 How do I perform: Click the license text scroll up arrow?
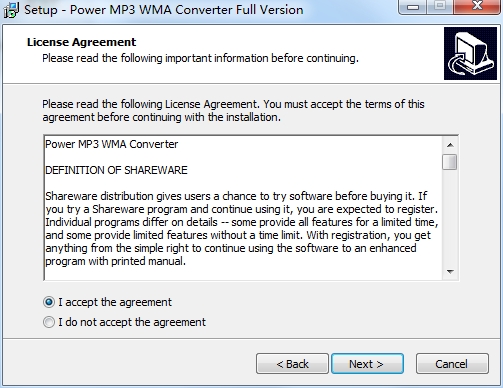450,145
